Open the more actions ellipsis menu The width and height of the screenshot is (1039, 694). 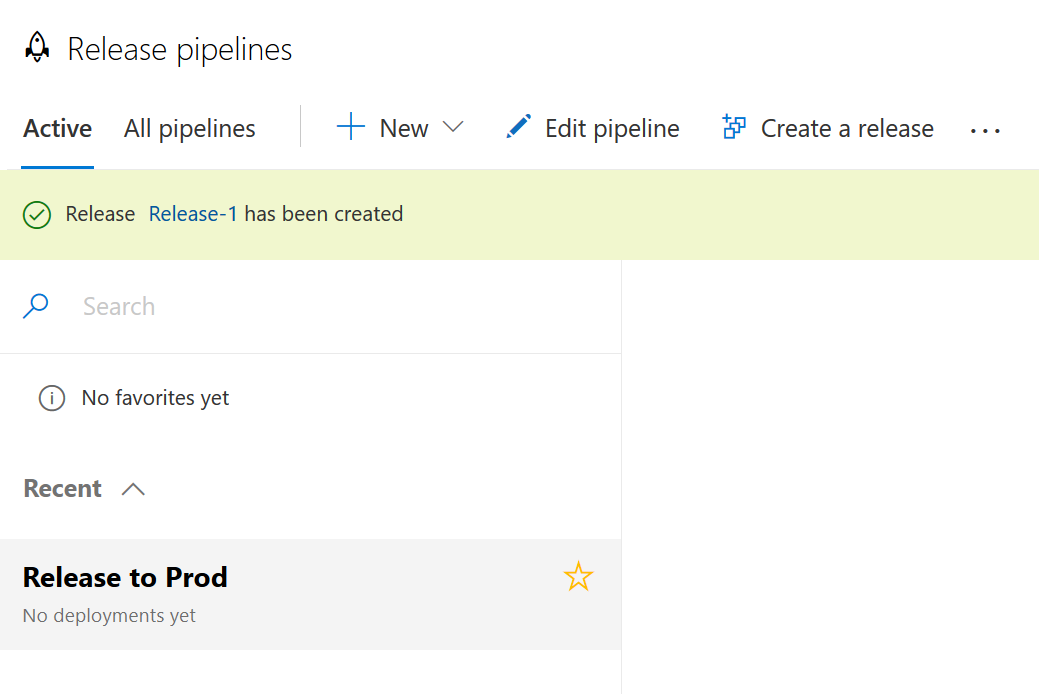[x=985, y=130]
